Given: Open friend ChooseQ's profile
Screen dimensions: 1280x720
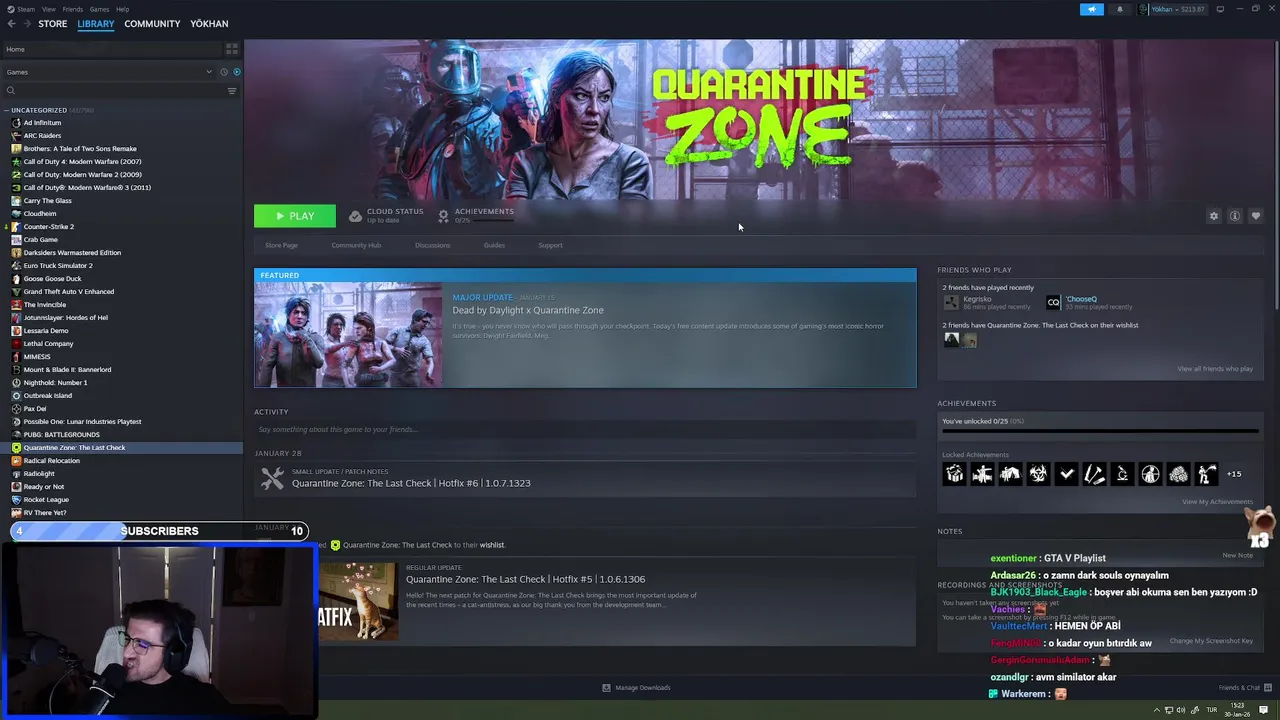Looking at the screenshot, I should point(1081,299).
